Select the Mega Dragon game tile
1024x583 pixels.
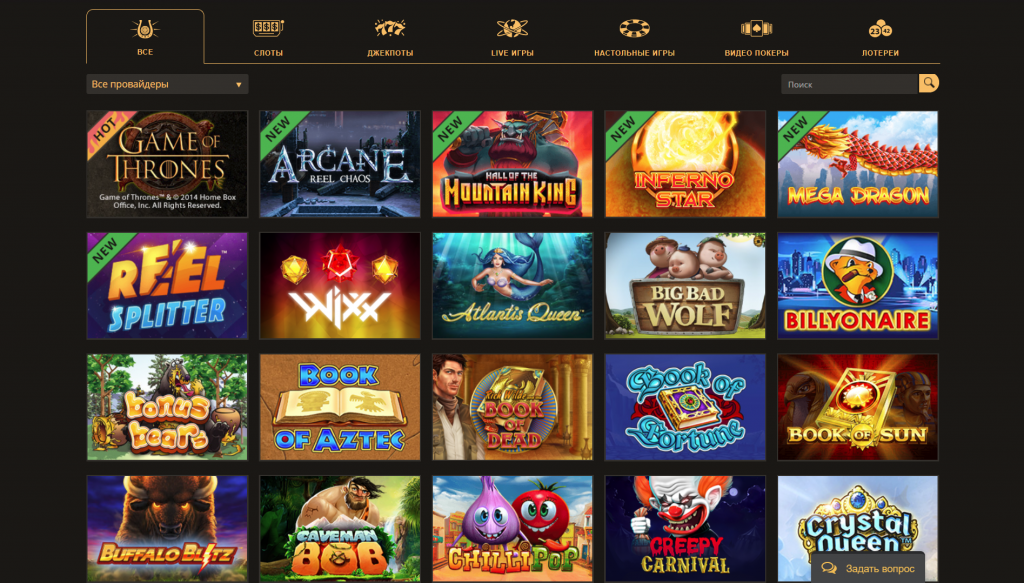[x=858, y=164]
